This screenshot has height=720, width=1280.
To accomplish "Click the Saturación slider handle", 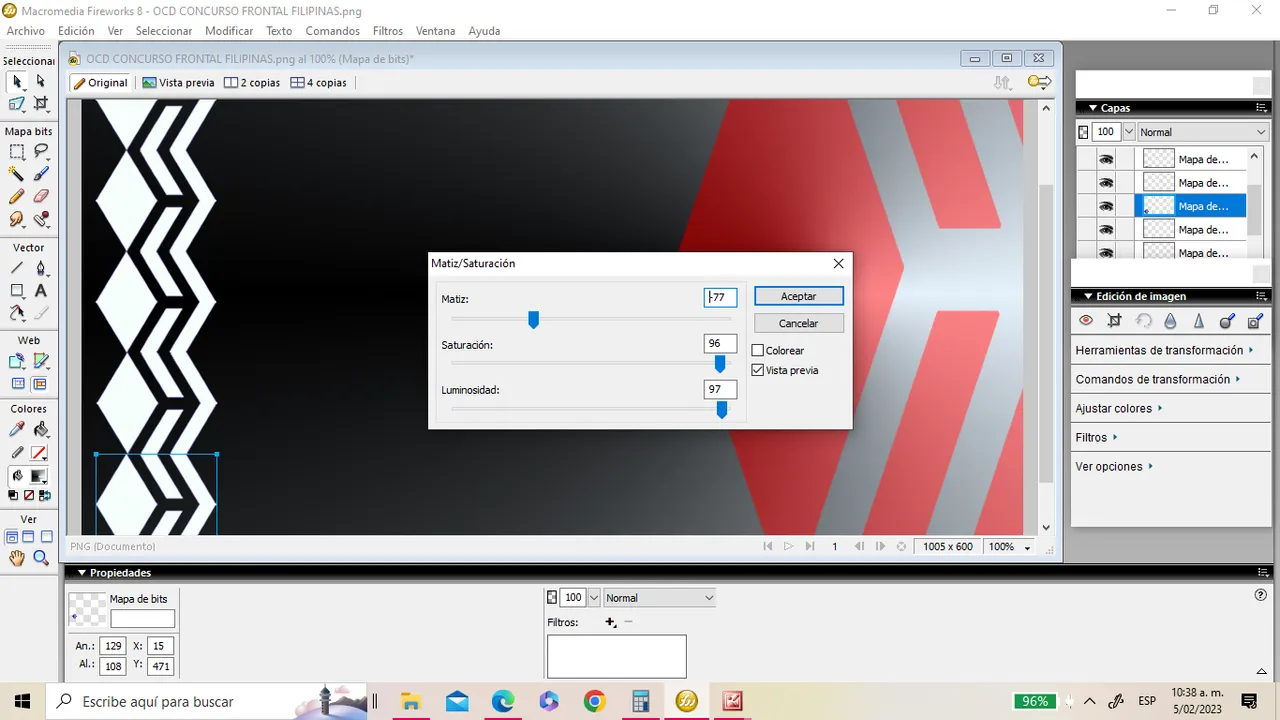I will pyautogui.click(x=720, y=364).
